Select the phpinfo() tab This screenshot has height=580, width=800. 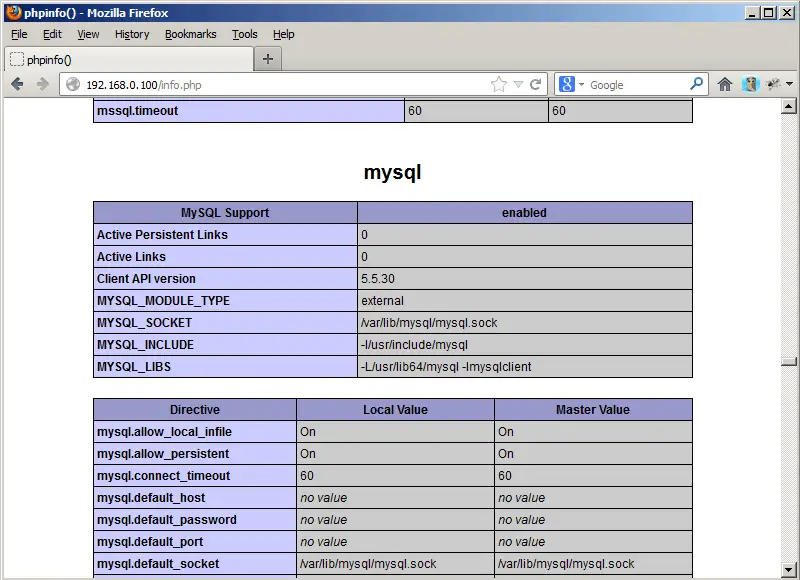click(x=129, y=59)
